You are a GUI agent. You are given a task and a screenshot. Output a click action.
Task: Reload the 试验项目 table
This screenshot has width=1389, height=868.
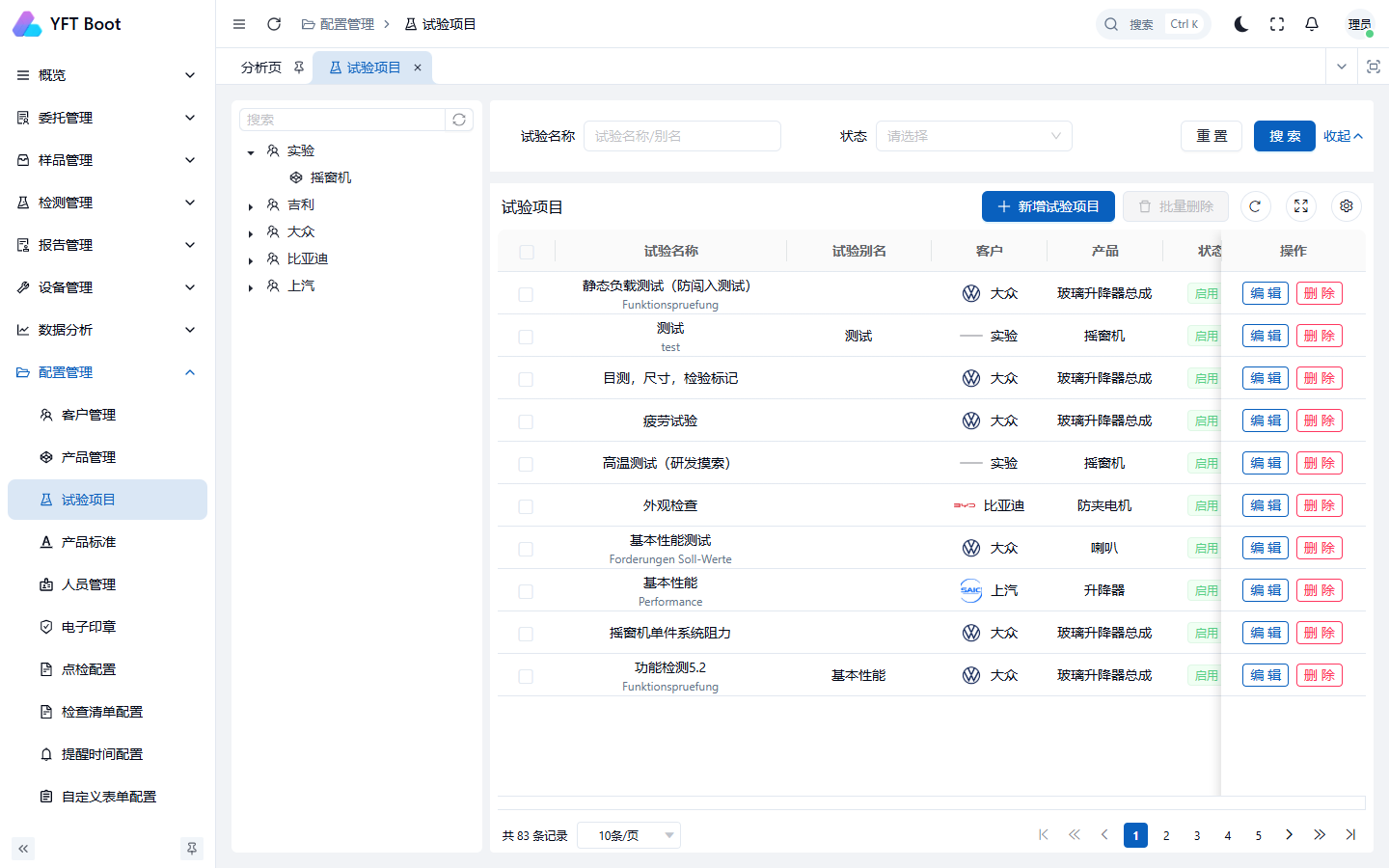coord(1255,206)
